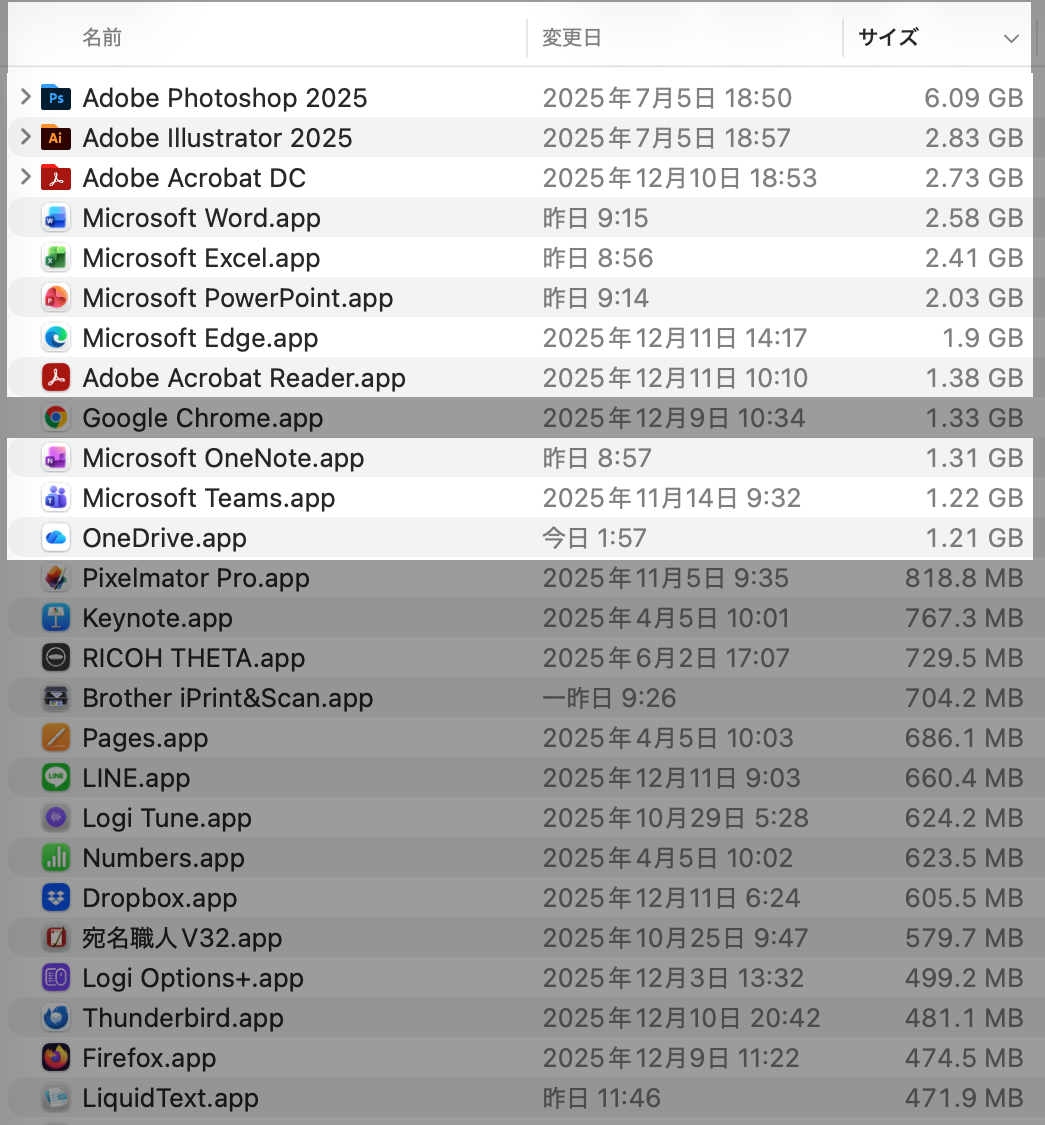The width and height of the screenshot is (1045, 1125).
Task: Select the Logi Options+ app icon
Action: (56, 978)
